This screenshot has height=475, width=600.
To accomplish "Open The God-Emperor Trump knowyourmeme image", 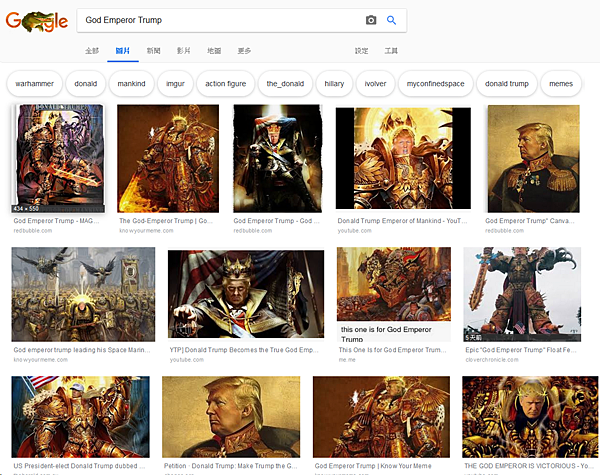I will click(168, 158).
